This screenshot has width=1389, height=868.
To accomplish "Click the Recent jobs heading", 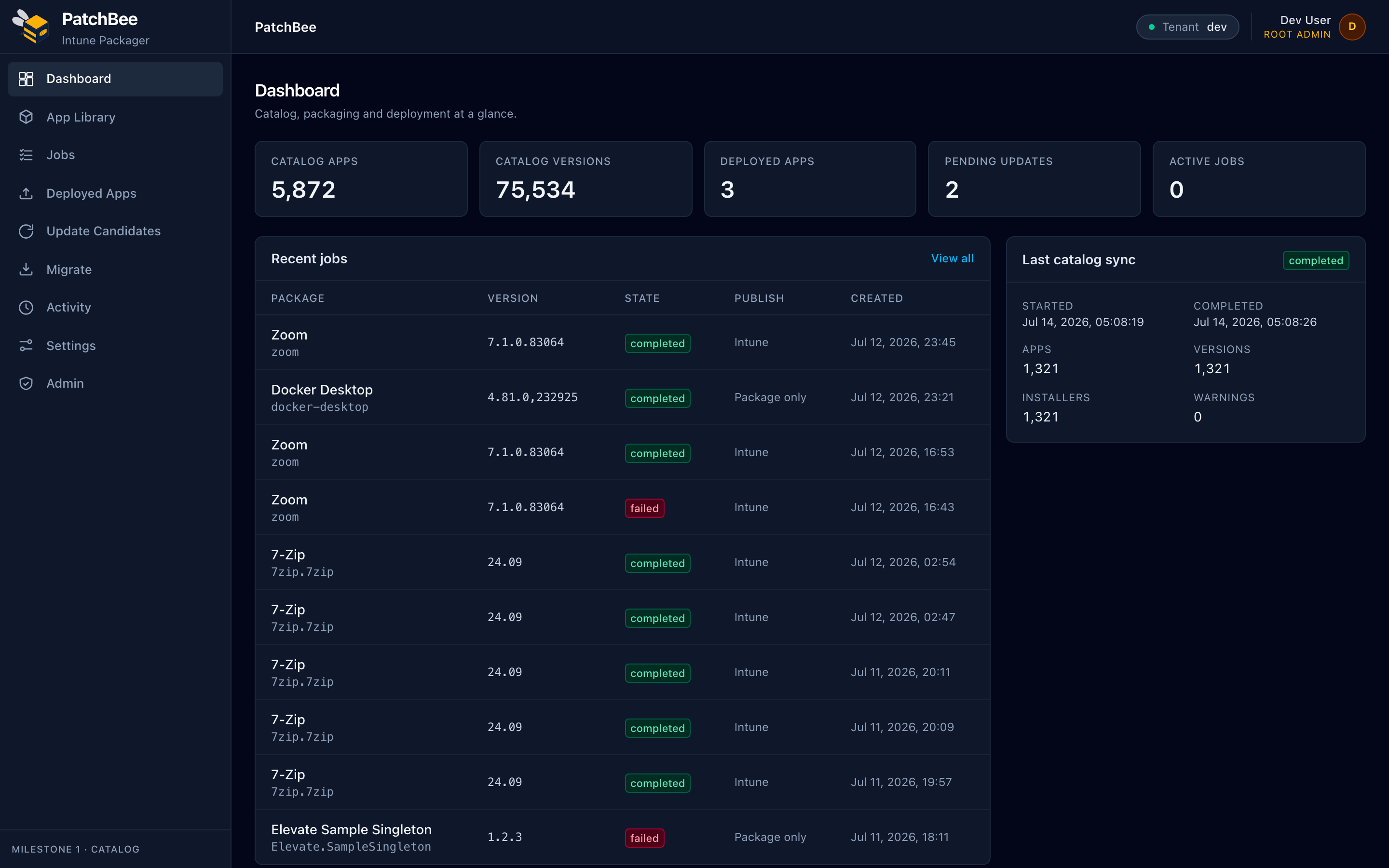I will tap(309, 259).
